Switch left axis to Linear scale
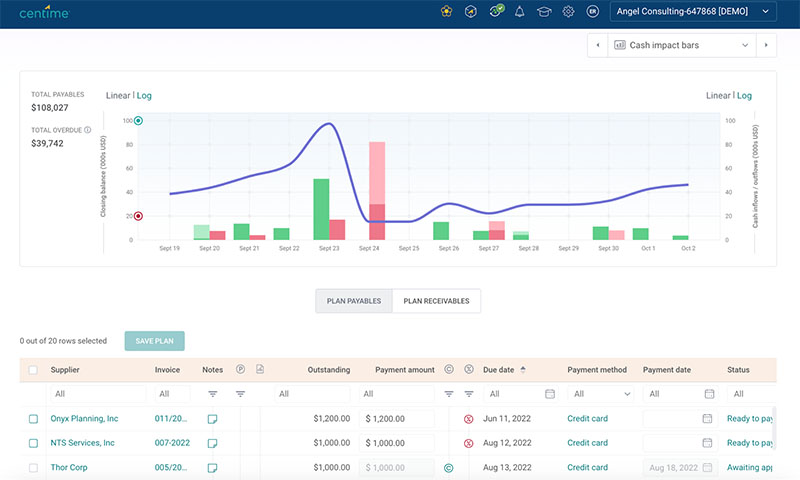This screenshot has width=800, height=480. 118,95
